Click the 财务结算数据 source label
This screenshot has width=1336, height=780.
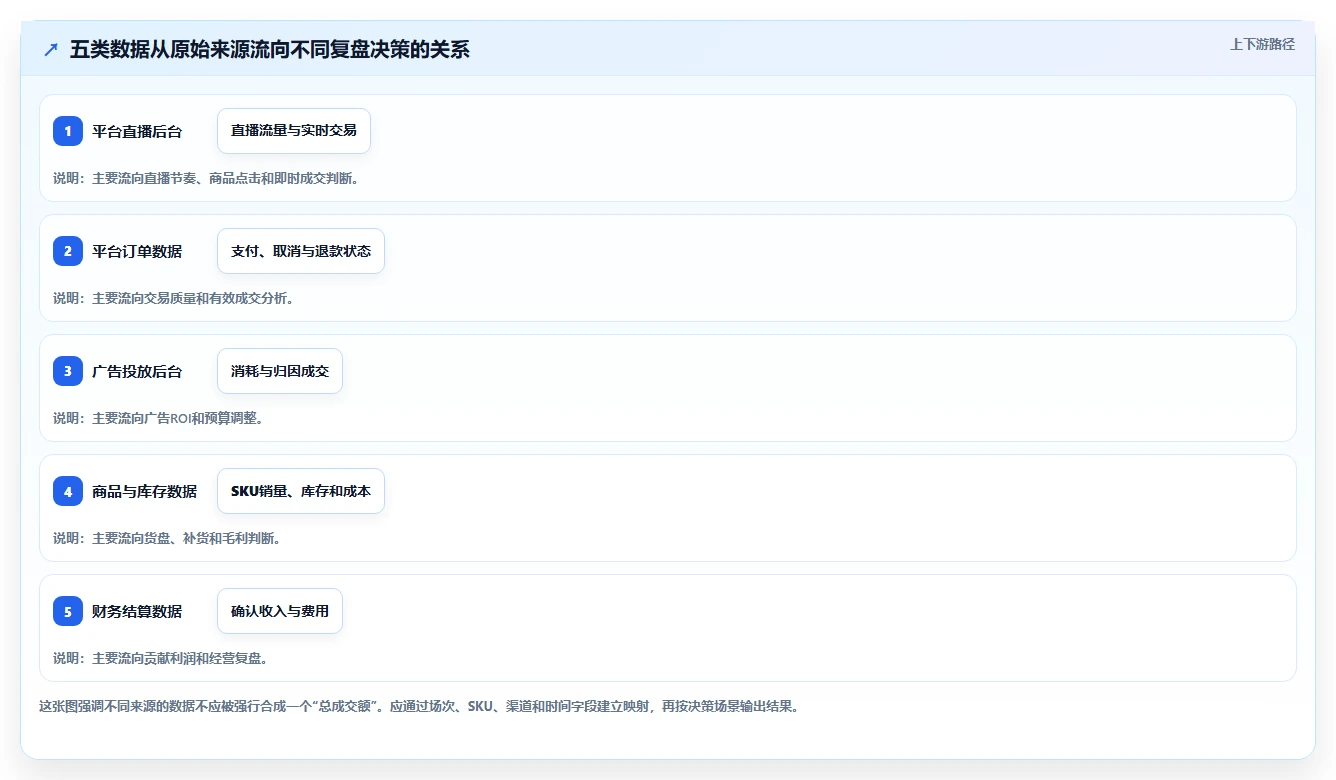(x=137, y=611)
